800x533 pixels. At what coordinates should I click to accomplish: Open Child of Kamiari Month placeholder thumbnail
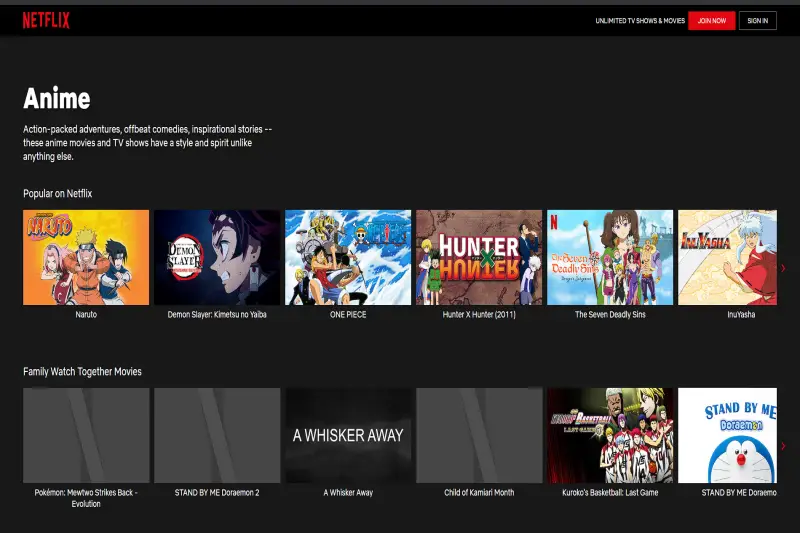tap(479, 436)
